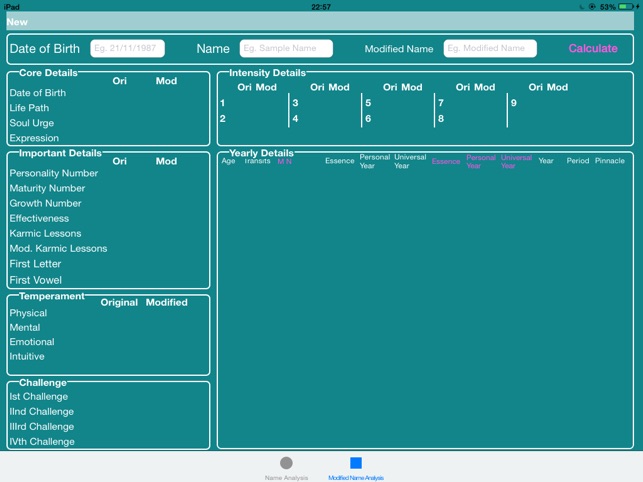Select the Growth Number row
The height and width of the screenshot is (482, 643).
click(45, 203)
